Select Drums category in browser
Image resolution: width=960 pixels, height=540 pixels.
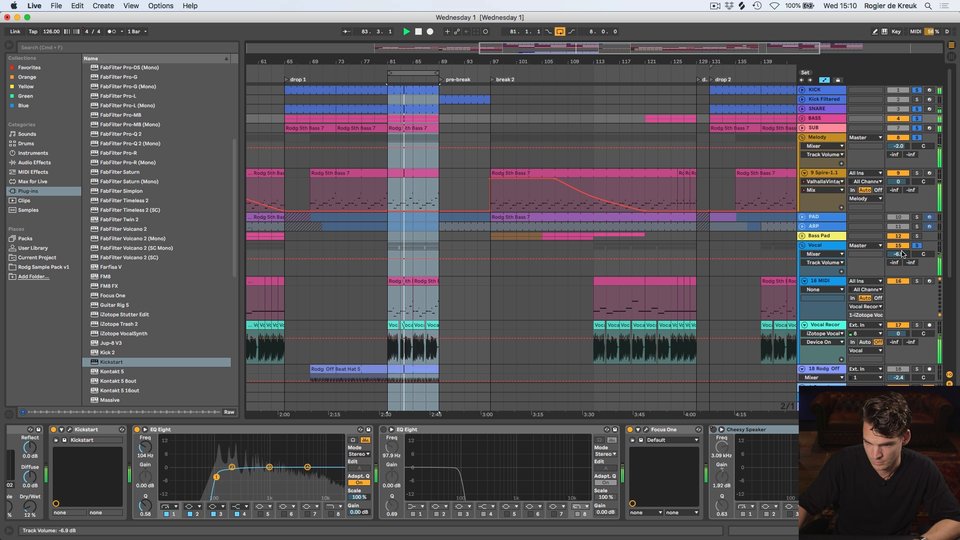(x=26, y=143)
